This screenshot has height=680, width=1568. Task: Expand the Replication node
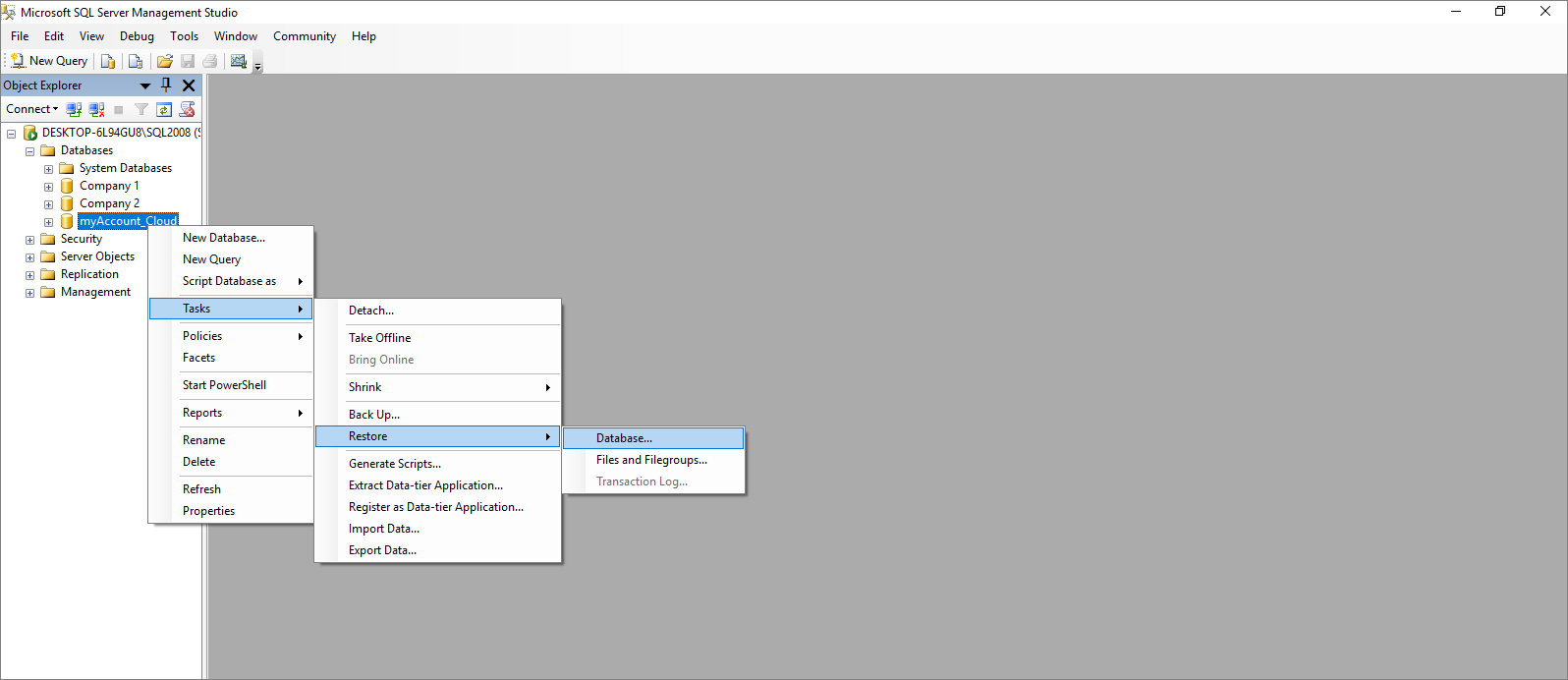29,275
